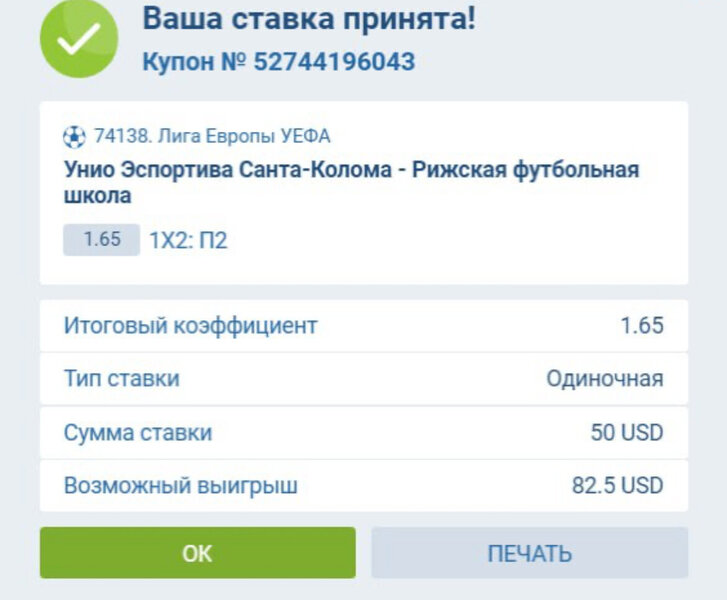Click the ПЕЧАТЬ print button
Image resolution: width=727 pixels, height=600 pixels.
pyautogui.click(x=529, y=553)
